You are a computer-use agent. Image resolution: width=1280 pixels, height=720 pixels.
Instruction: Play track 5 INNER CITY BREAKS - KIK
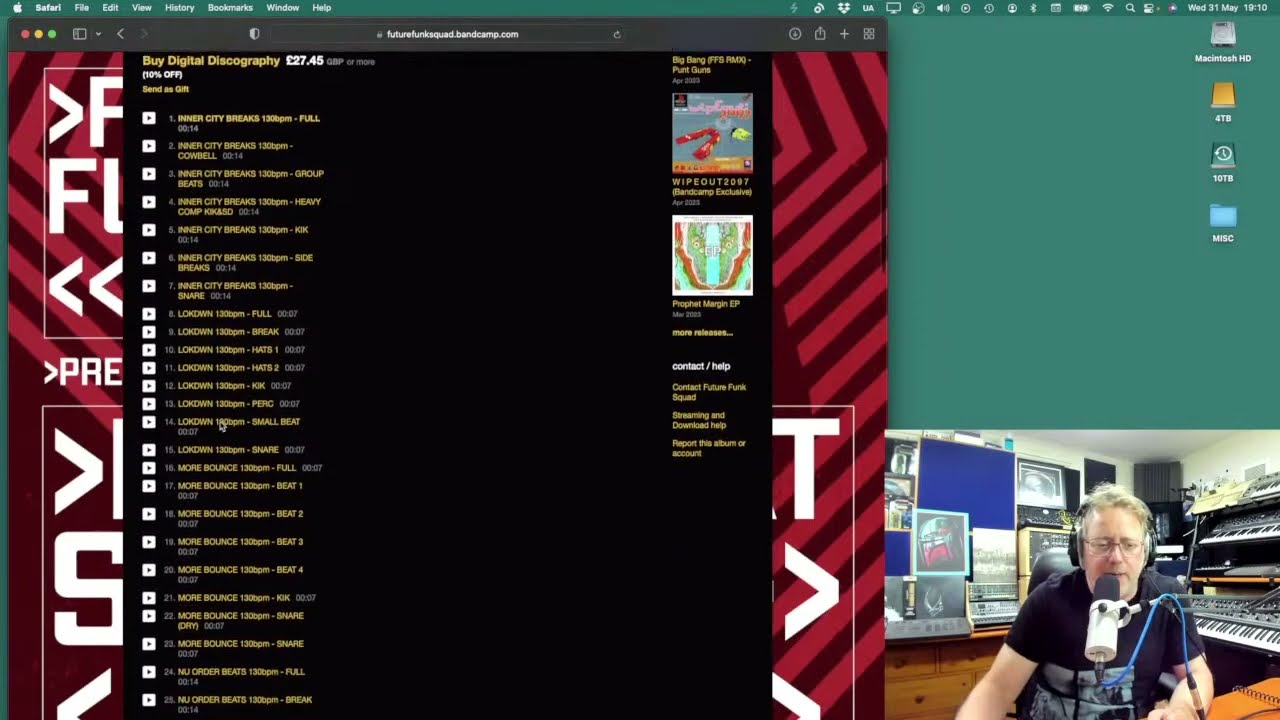pyautogui.click(x=149, y=230)
